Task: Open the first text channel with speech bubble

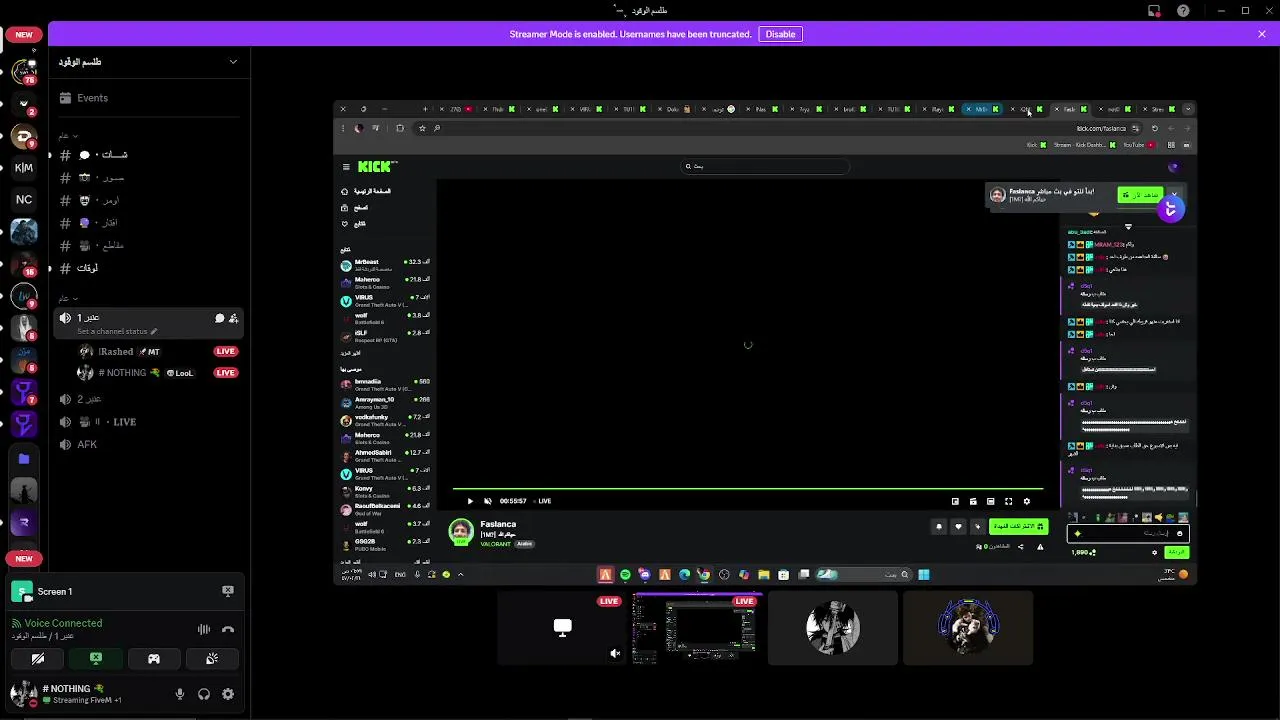Action: [150, 155]
